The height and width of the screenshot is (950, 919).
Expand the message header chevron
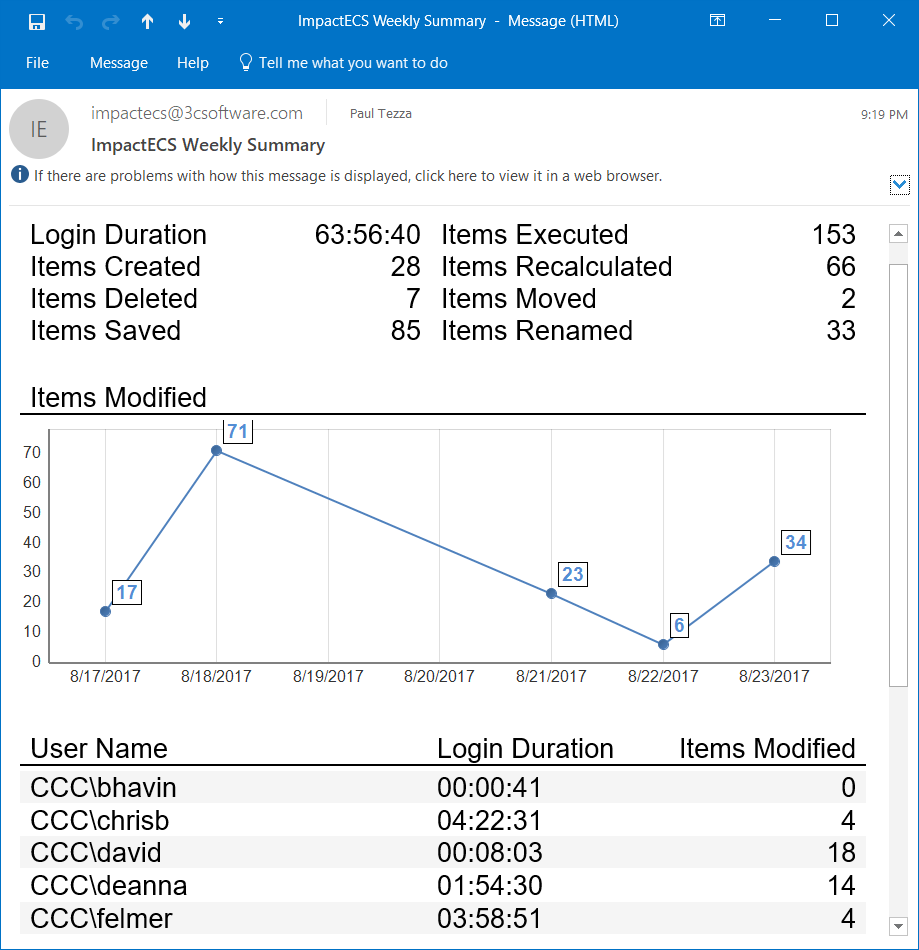click(x=900, y=184)
